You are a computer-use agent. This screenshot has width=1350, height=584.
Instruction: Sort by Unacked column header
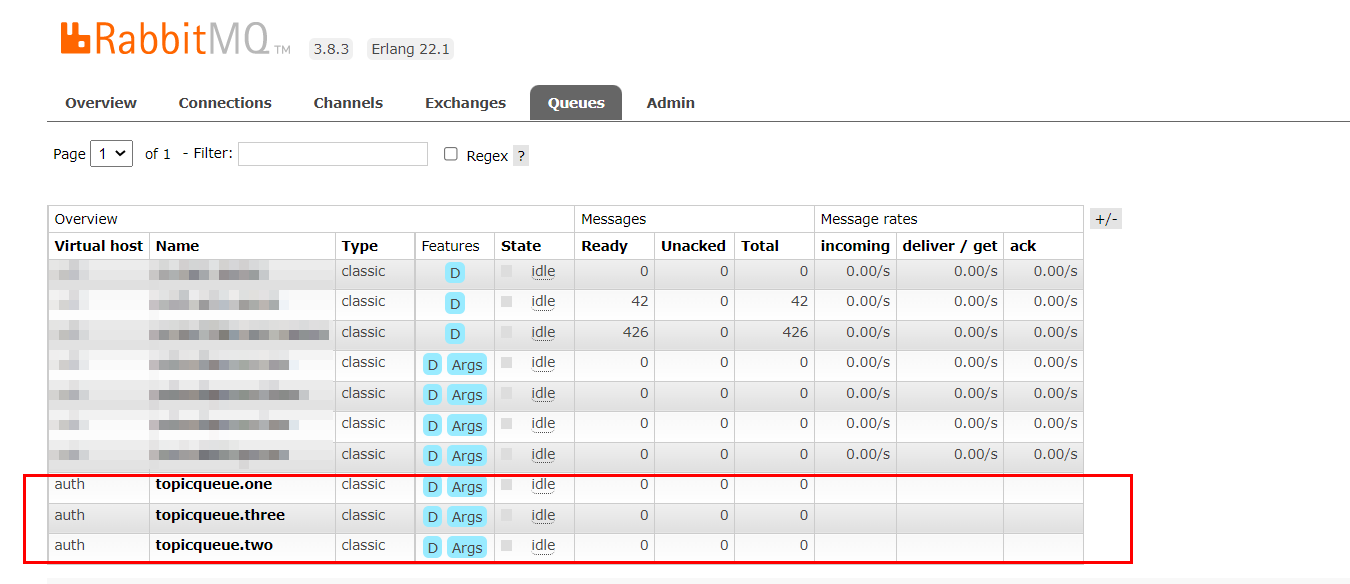(693, 246)
